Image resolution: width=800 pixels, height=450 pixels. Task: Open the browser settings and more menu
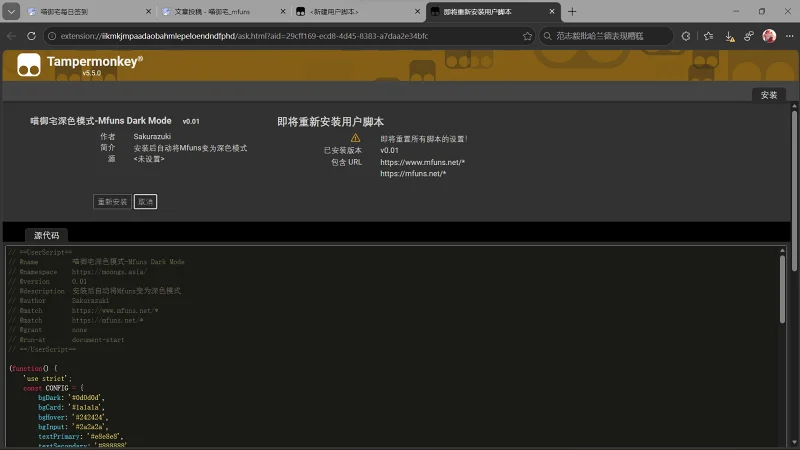789,36
